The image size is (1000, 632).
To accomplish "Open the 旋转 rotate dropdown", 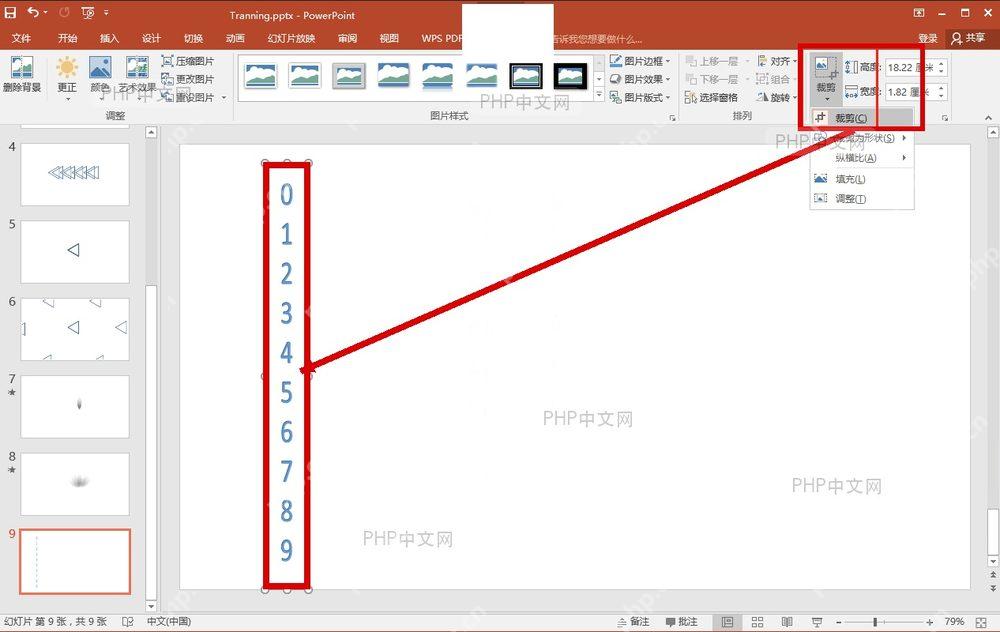I will pyautogui.click(x=777, y=97).
